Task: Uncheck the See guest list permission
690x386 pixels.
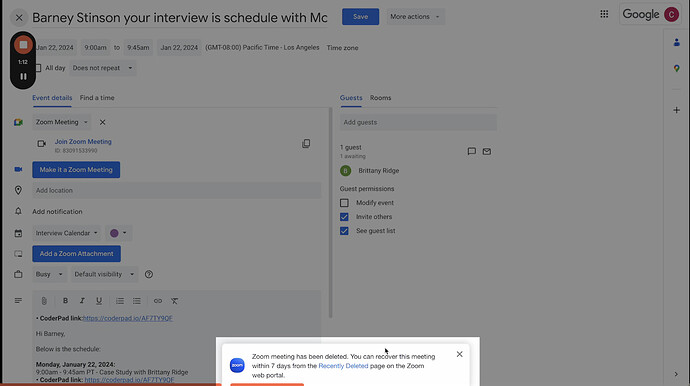Action: (344, 231)
